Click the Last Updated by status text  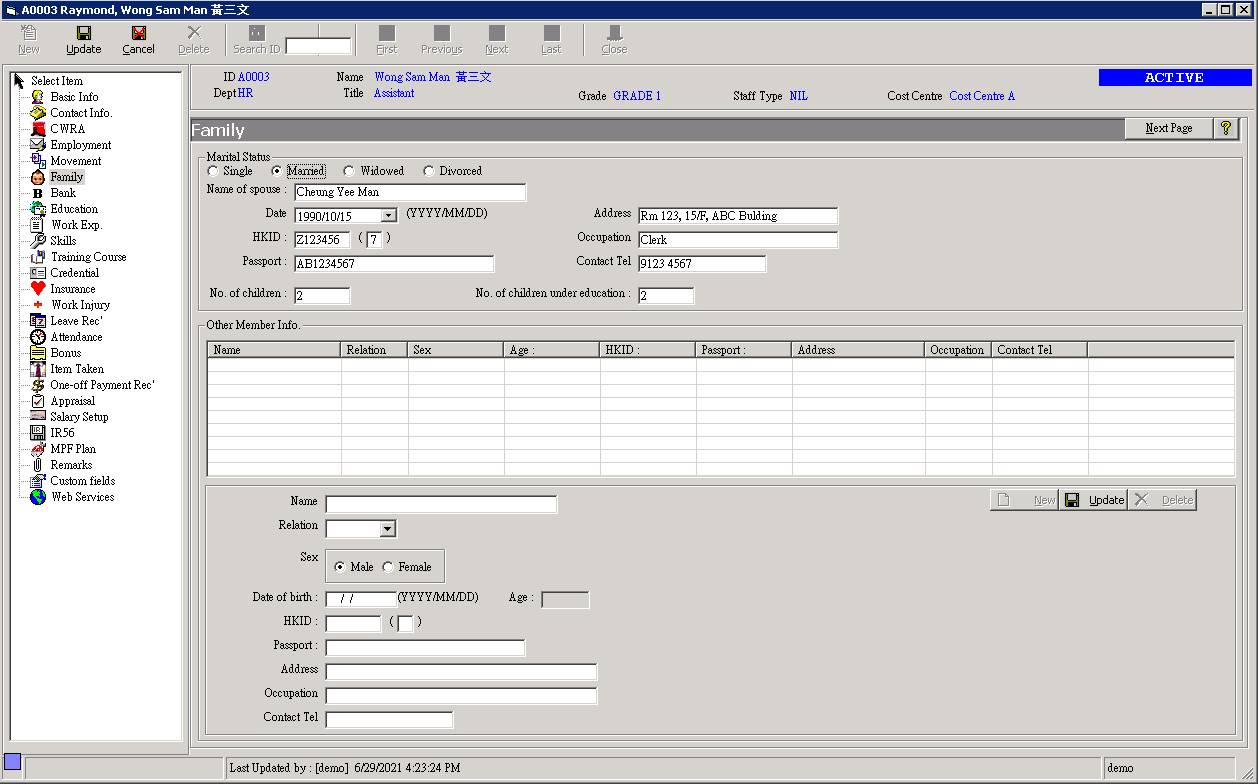coord(345,768)
